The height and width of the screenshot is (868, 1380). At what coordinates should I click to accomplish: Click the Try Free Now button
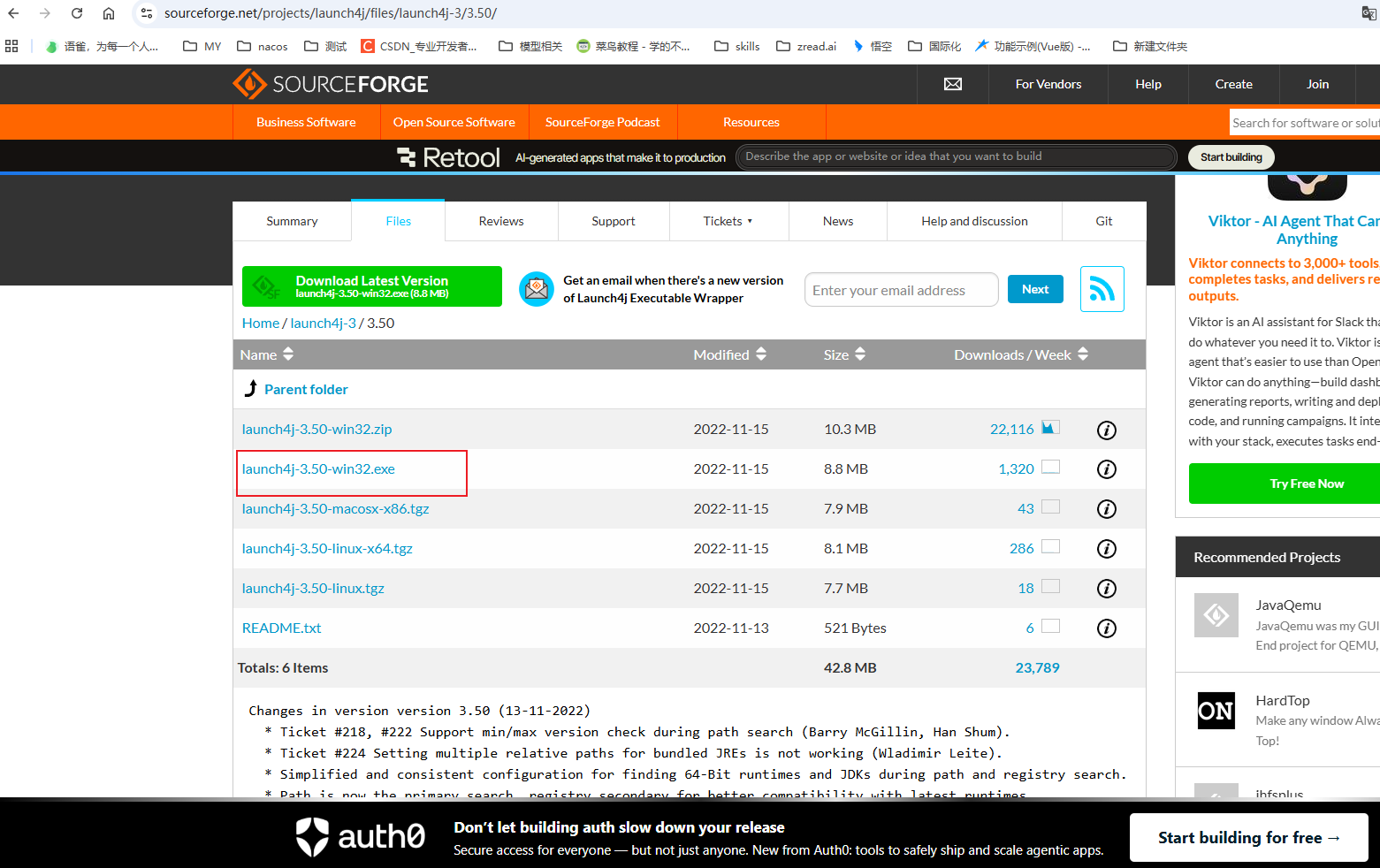[x=1285, y=483]
